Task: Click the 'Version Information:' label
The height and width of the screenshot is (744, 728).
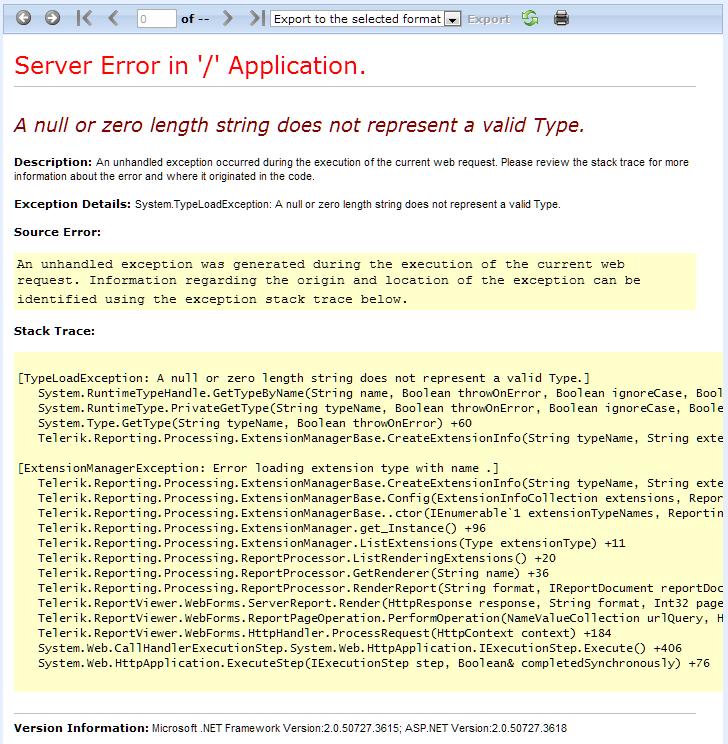Action: [x=82, y=728]
